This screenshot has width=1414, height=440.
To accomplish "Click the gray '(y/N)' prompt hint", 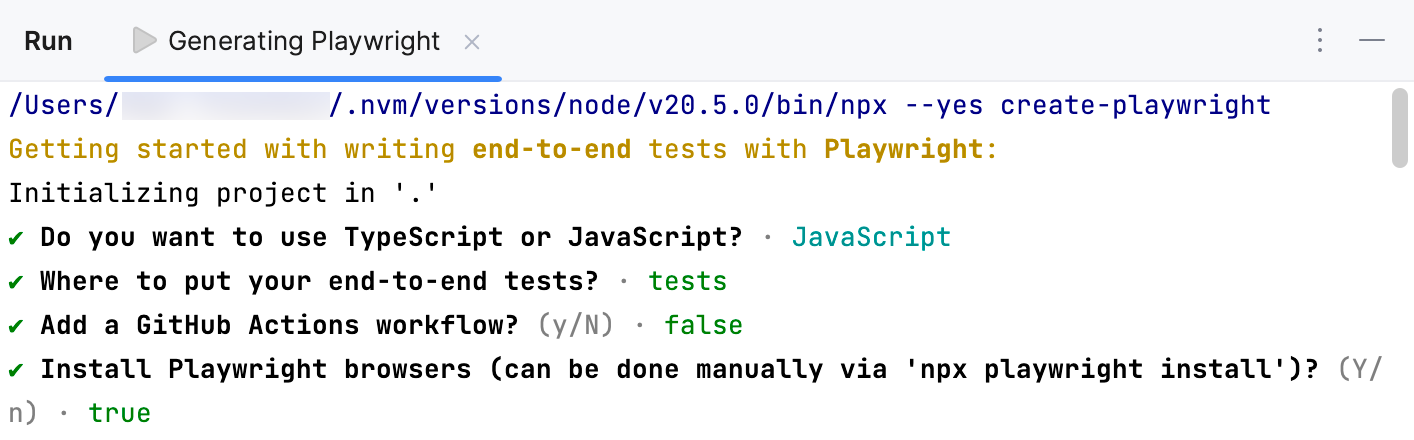I will (x=577, y=326).
